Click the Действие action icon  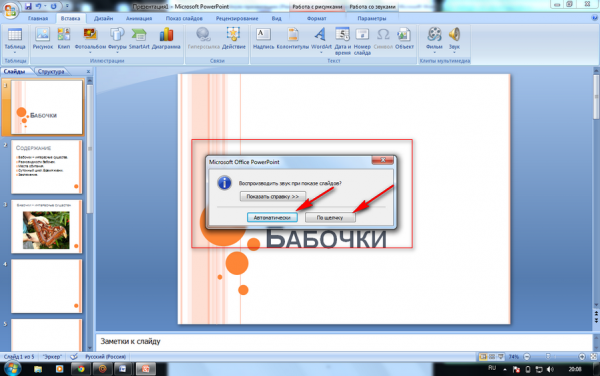click(x=233, y=38)
